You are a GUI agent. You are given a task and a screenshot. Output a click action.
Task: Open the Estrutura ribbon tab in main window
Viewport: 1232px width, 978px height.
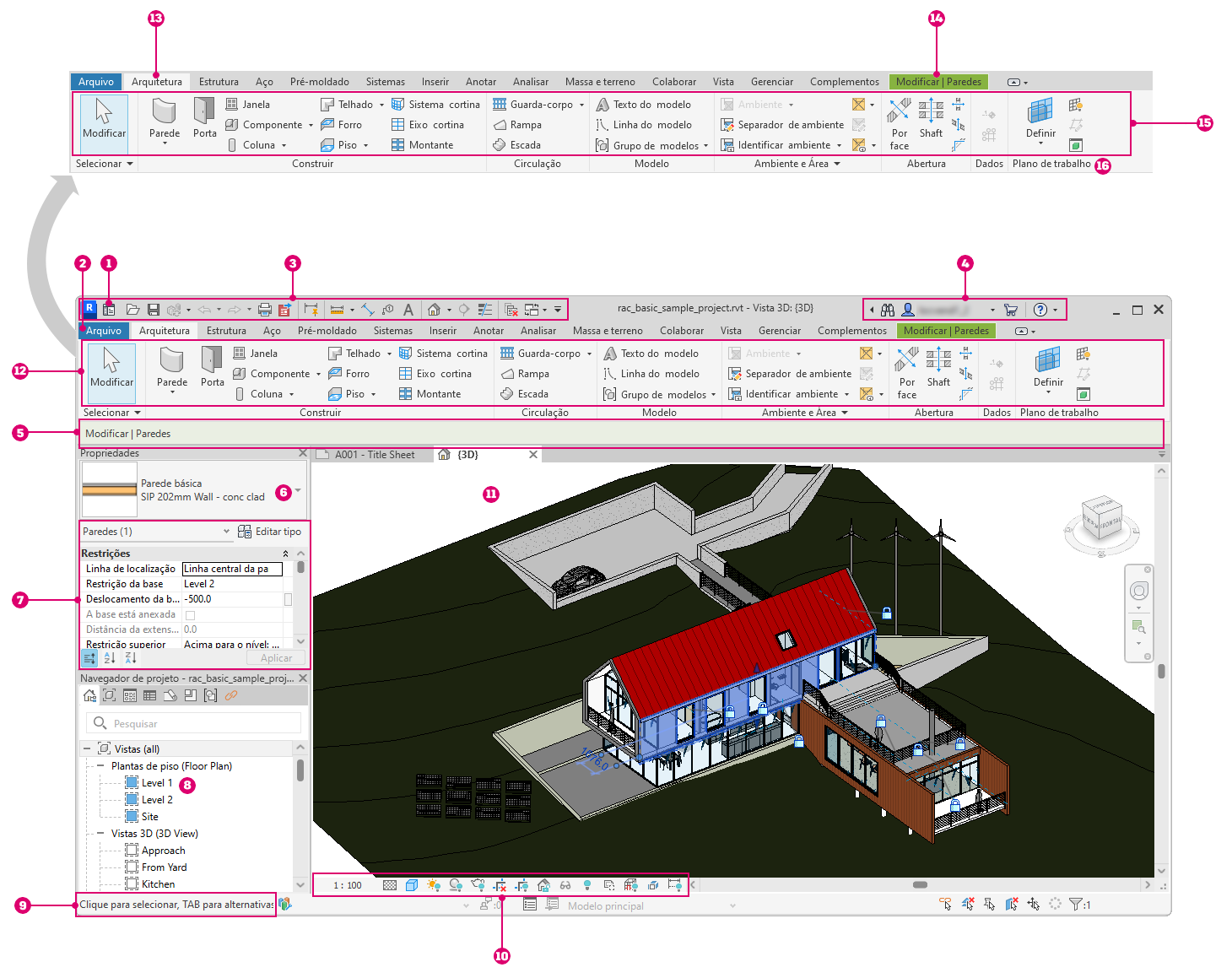[x=226, y=331]
